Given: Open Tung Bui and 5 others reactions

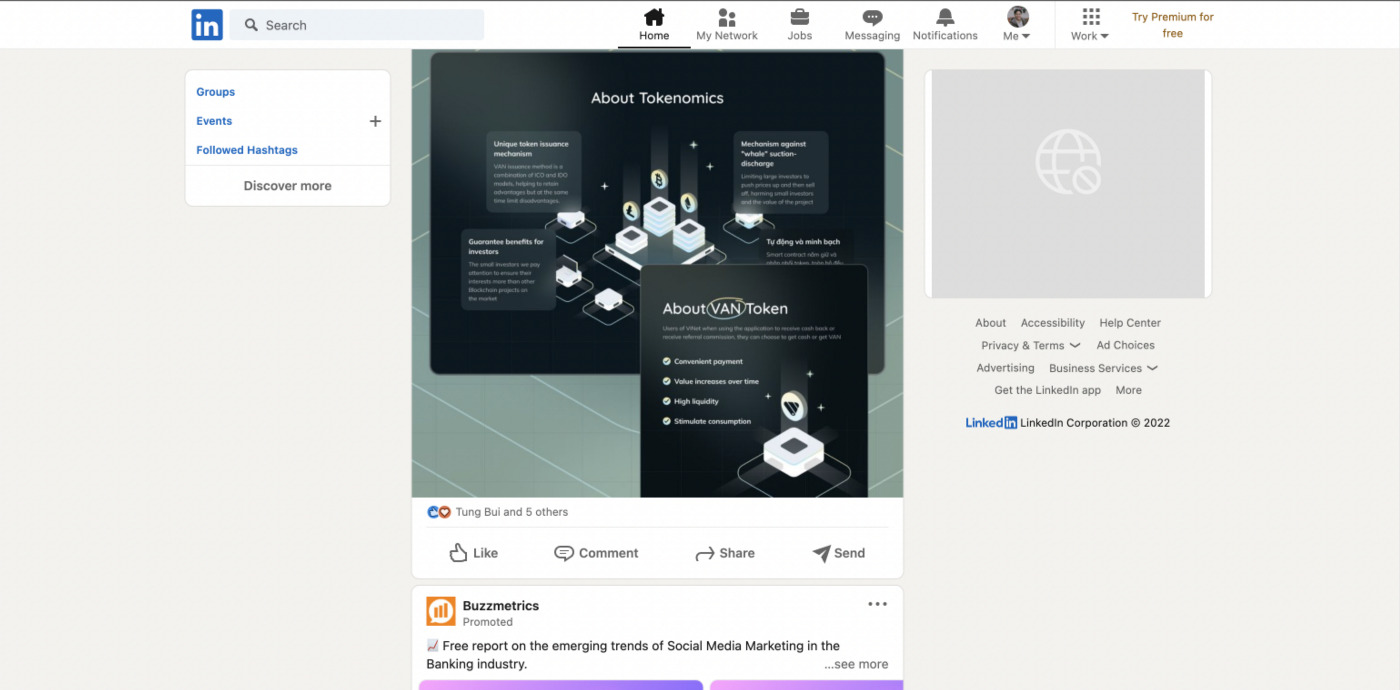Looking at the screenshot, I should pos(511,512).
